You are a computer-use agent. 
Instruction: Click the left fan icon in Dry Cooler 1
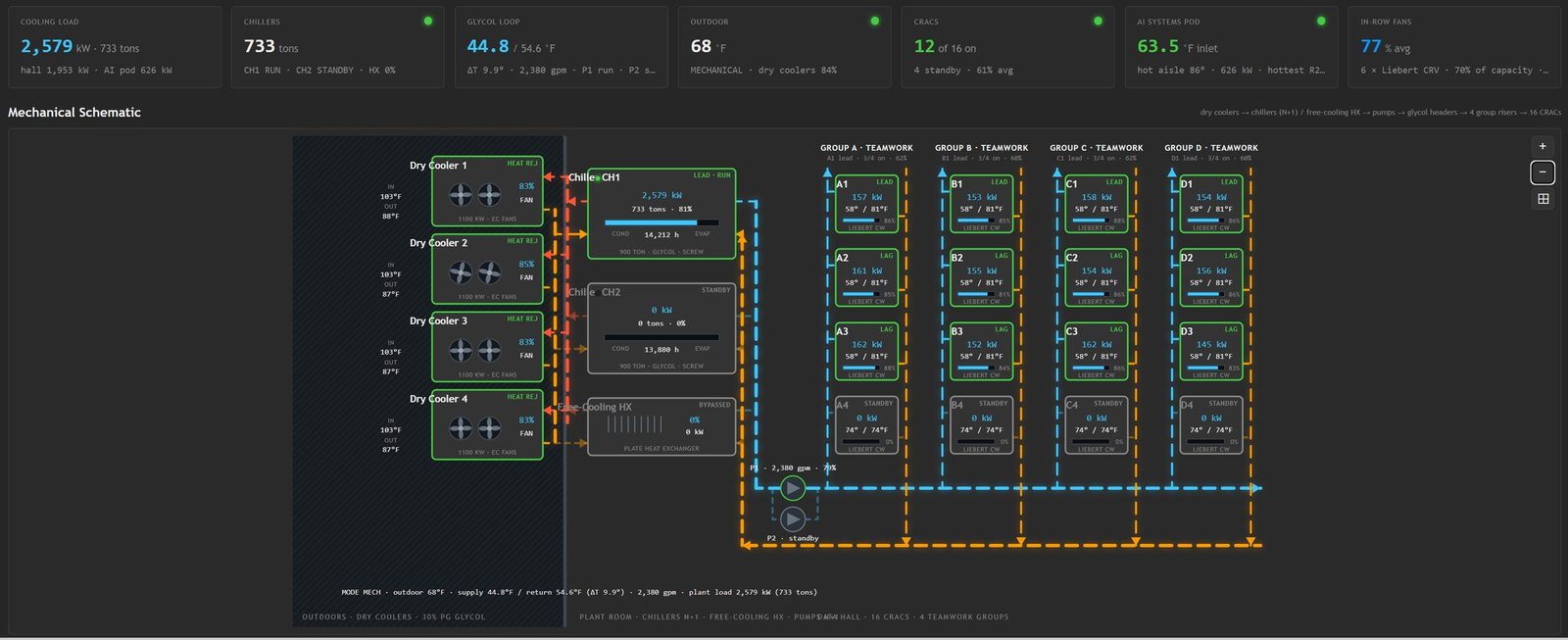click(x=461, y=194)
